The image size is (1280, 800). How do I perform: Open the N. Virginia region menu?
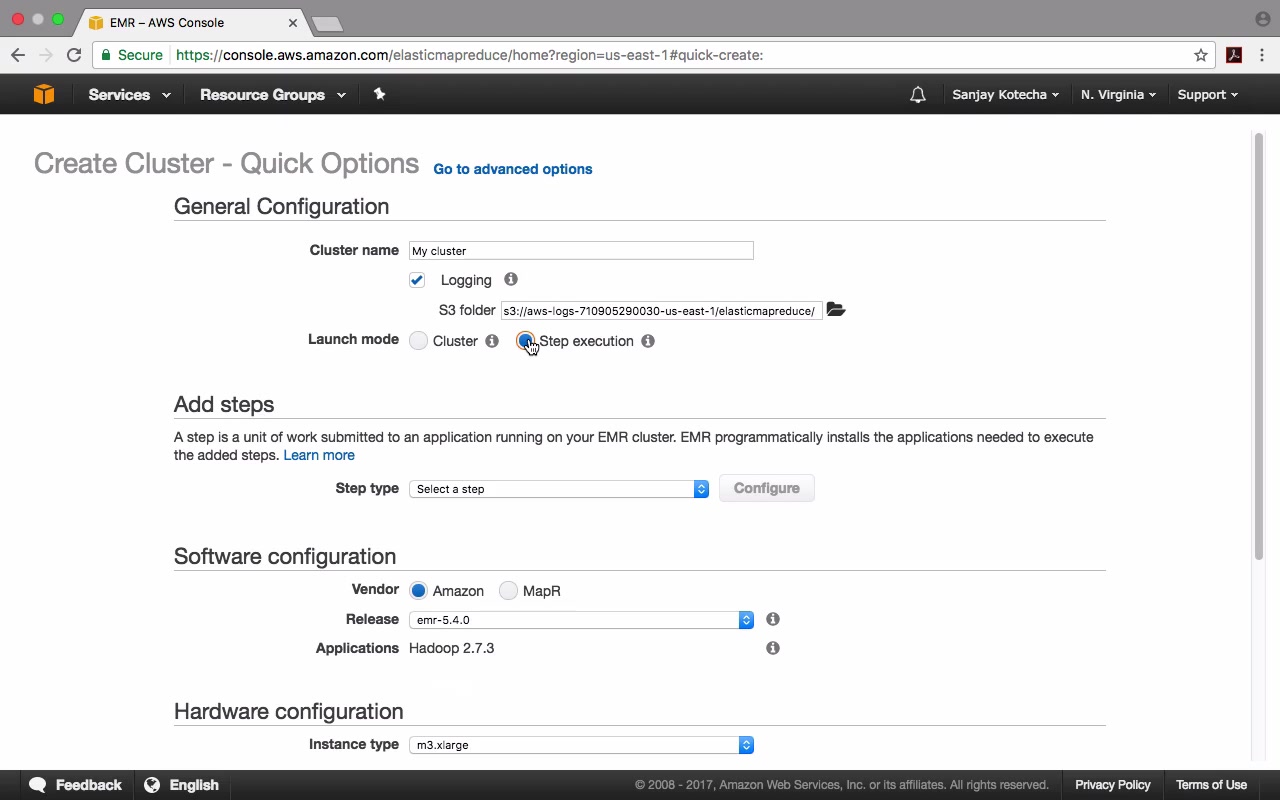tap(1119, 95)
